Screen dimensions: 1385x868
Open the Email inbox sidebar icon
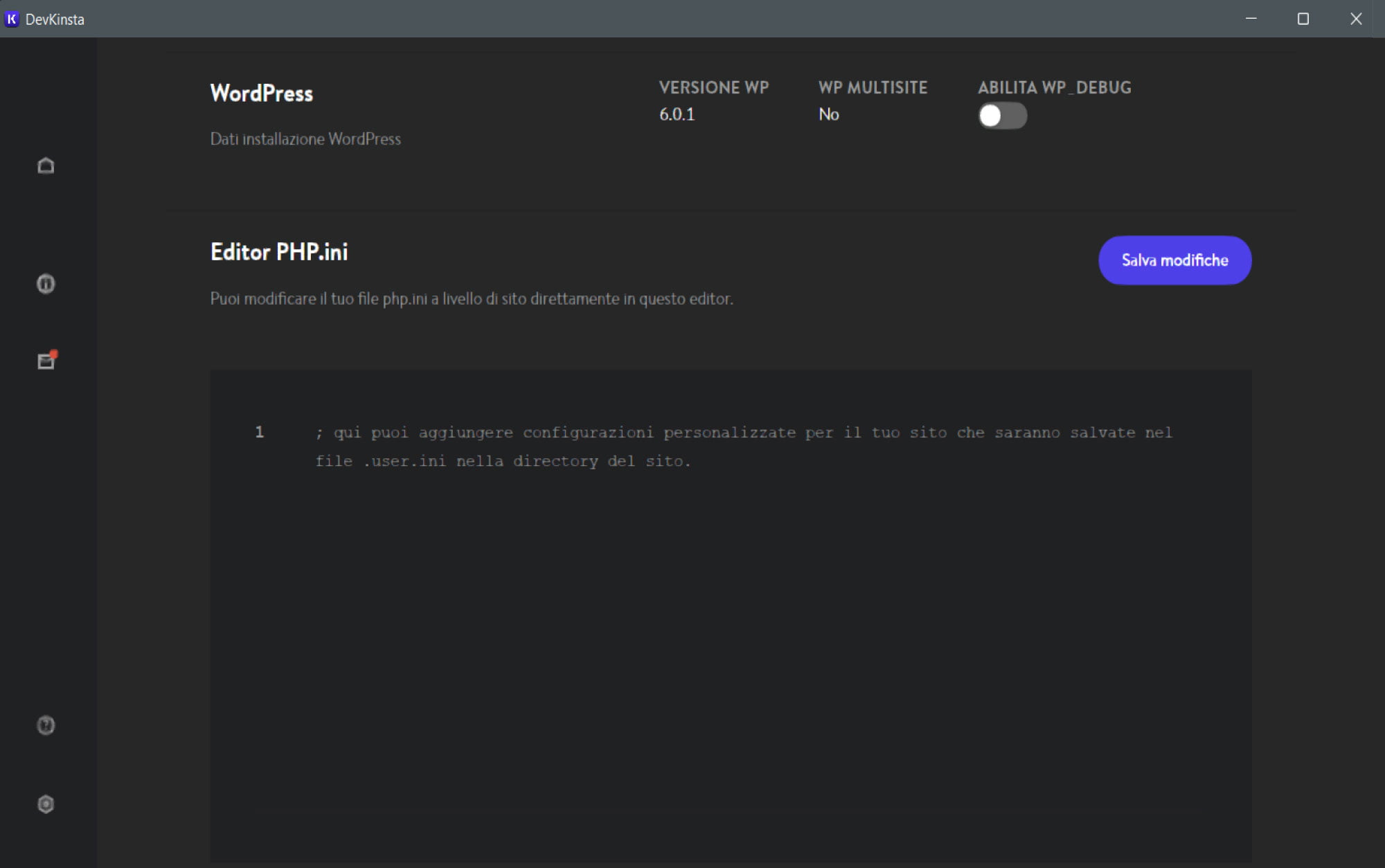(x=46, y=361)
